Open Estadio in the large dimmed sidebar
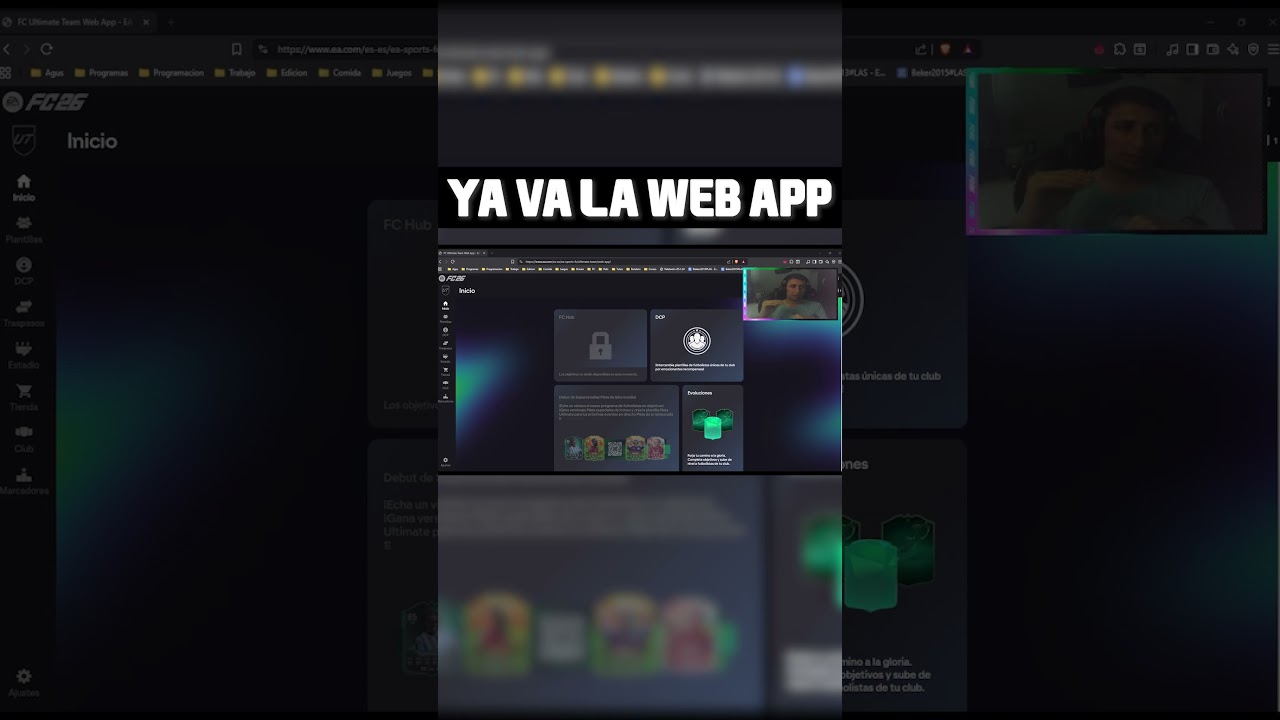The image size is (1280, 720). [23, 356]
